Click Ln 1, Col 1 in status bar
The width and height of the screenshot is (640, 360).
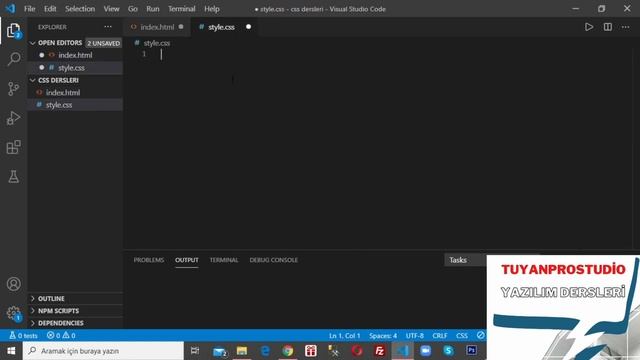[x=344, y=336]
